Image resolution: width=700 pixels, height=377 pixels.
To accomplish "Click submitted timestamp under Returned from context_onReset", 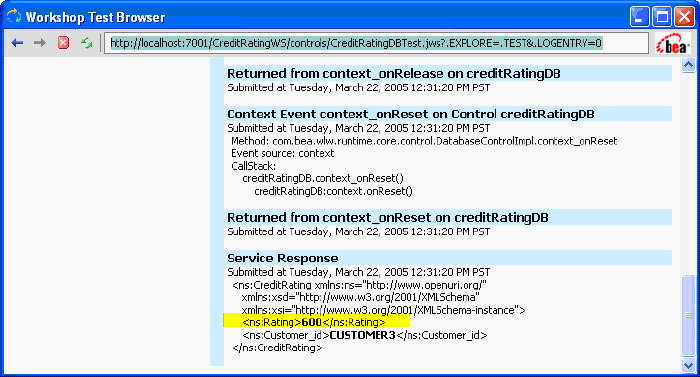I will coord(358,232).
